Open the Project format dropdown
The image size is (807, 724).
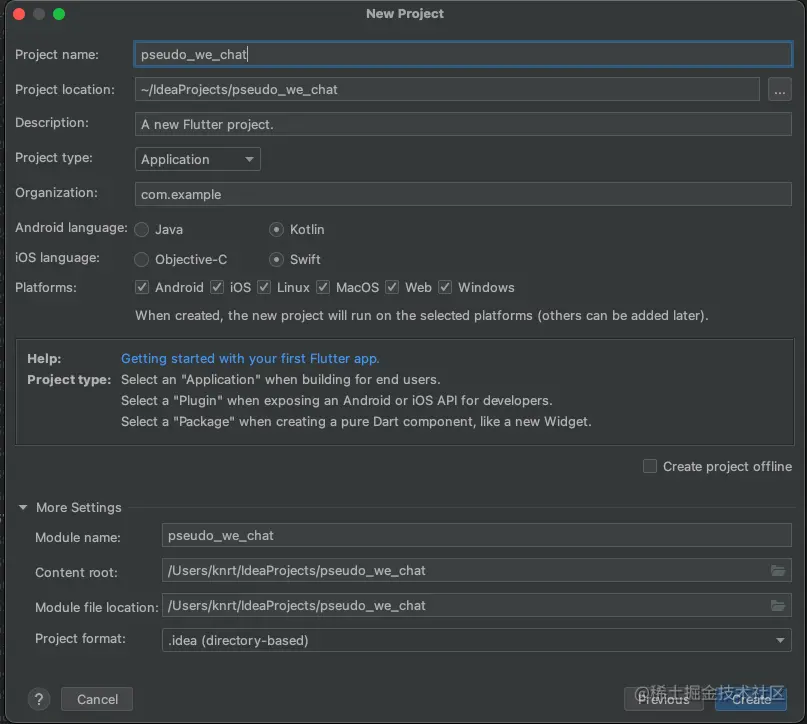[476, 640]
